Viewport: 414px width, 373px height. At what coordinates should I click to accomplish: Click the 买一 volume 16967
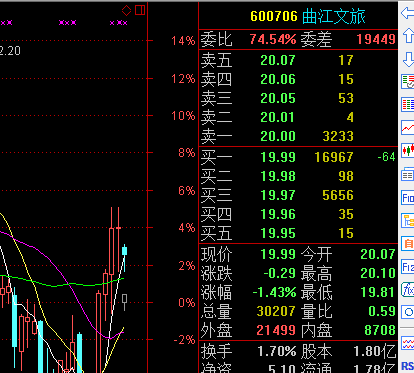pyautogui.click(x=334, y=157)
